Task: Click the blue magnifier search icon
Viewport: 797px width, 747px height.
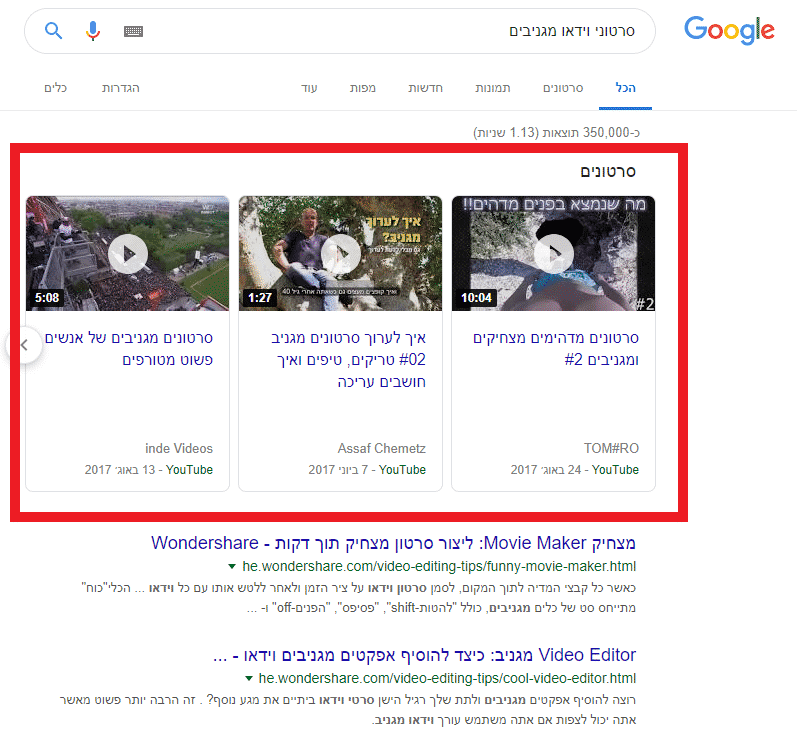Action: point(53,31)
